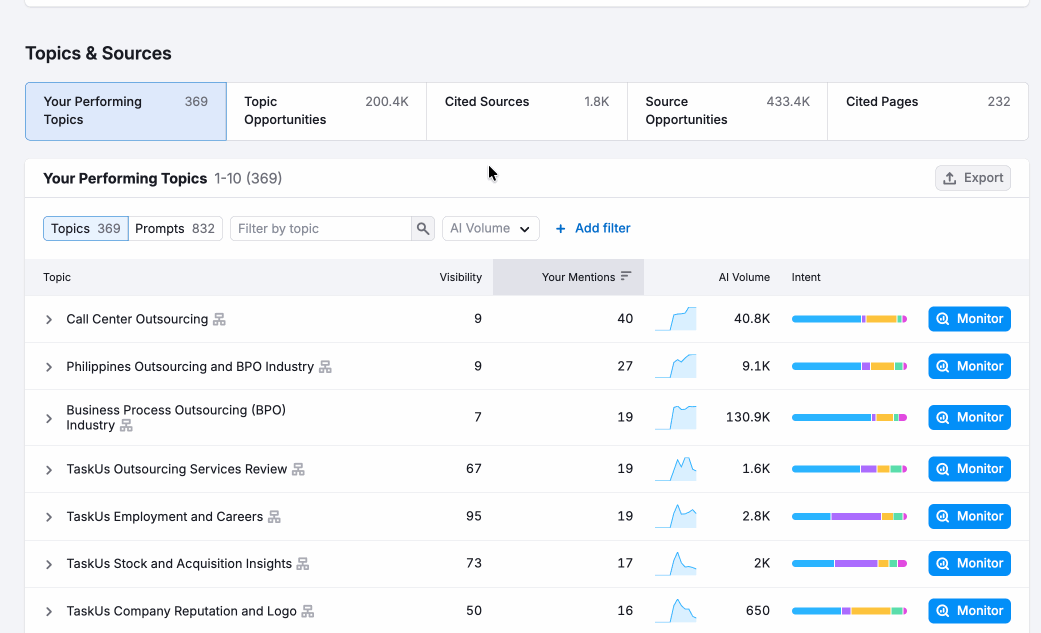
Task: Sort by the AI Volume column header
Action: coord(744,277)
